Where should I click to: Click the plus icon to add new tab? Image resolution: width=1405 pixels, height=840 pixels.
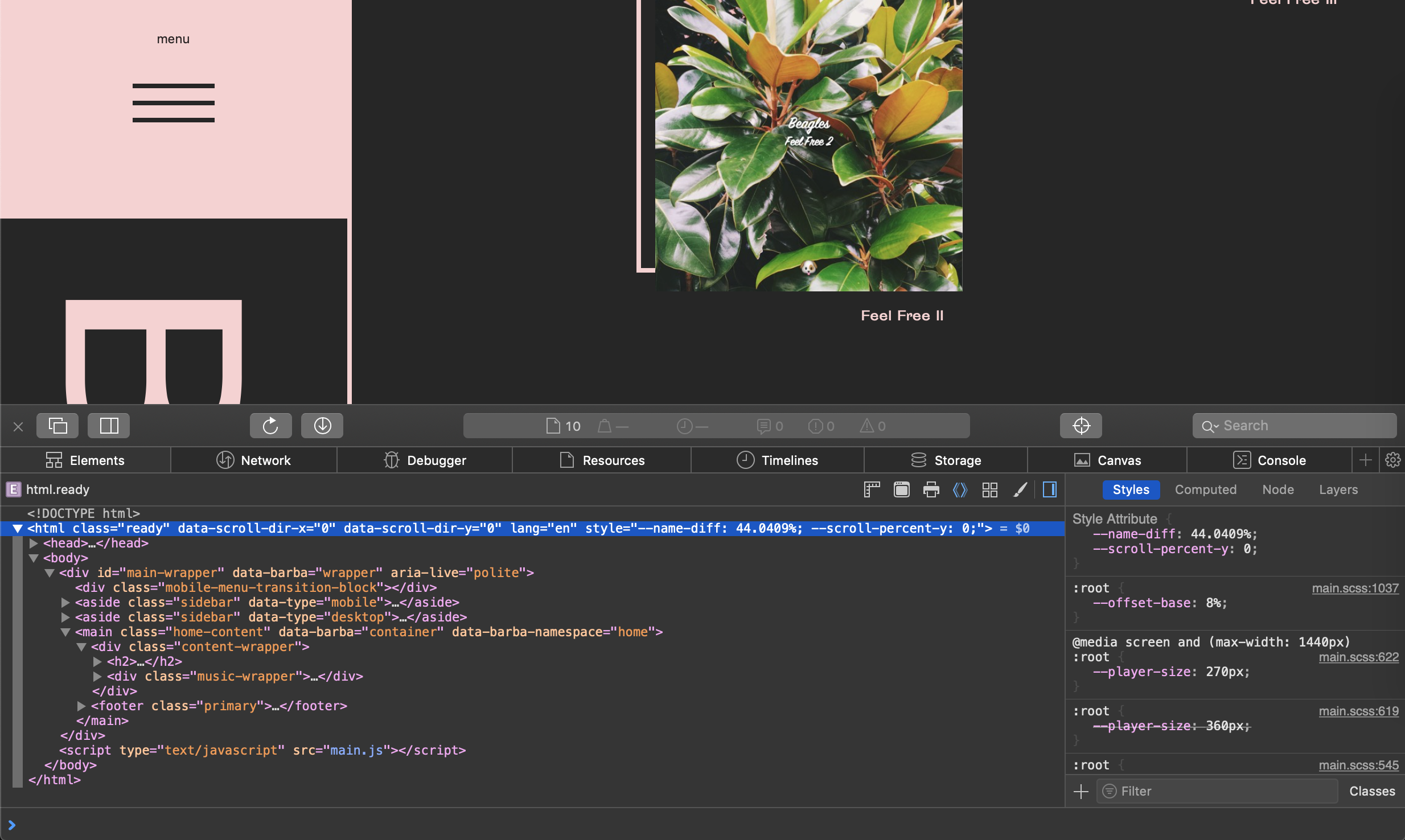pos(1365,460)
